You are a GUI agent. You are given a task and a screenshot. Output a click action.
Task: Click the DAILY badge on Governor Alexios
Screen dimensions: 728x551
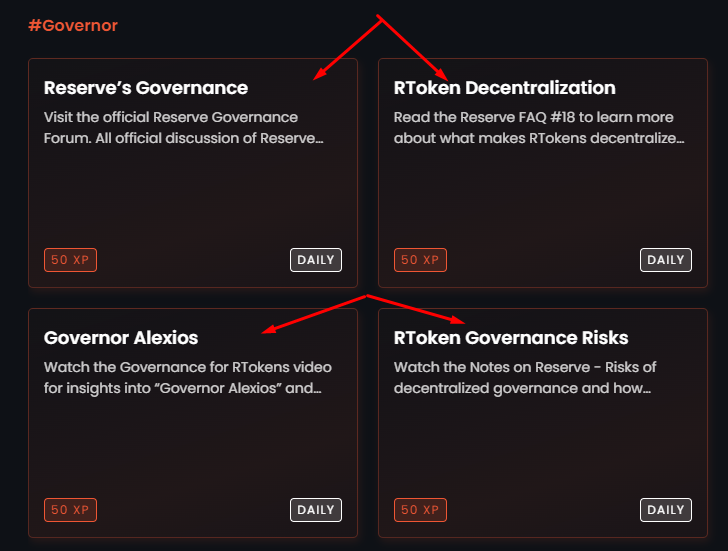pyautogui.click(x=316, y=510)
